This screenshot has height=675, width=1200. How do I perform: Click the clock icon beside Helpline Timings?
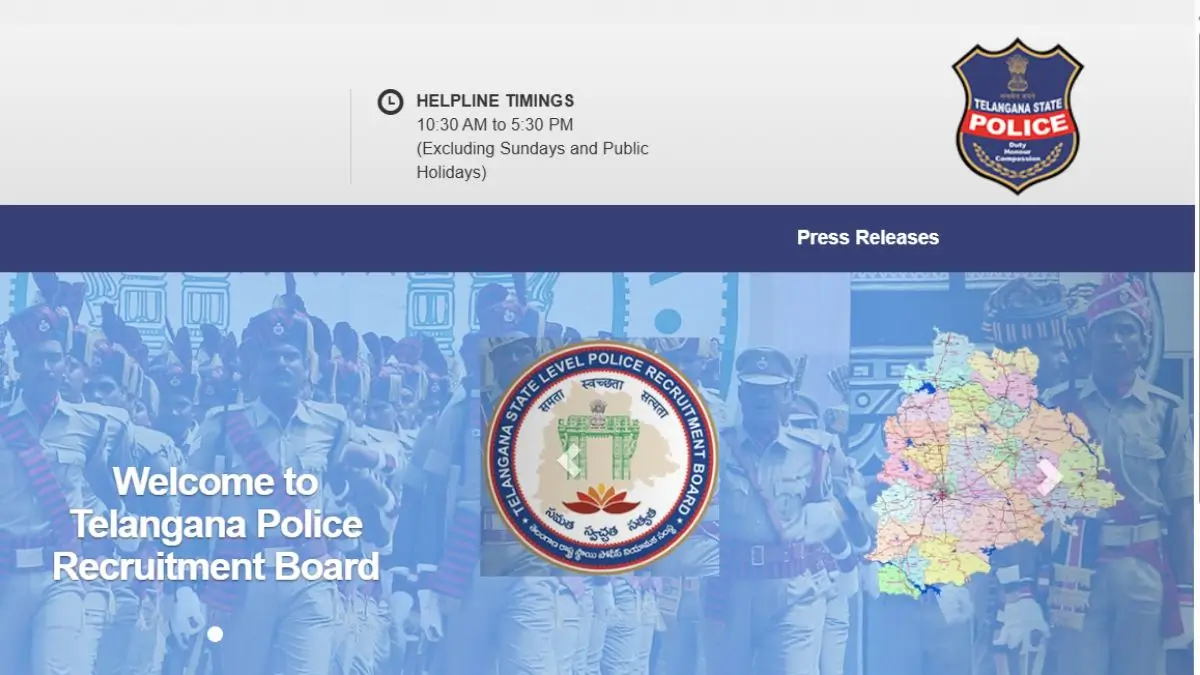pos(390,102)
